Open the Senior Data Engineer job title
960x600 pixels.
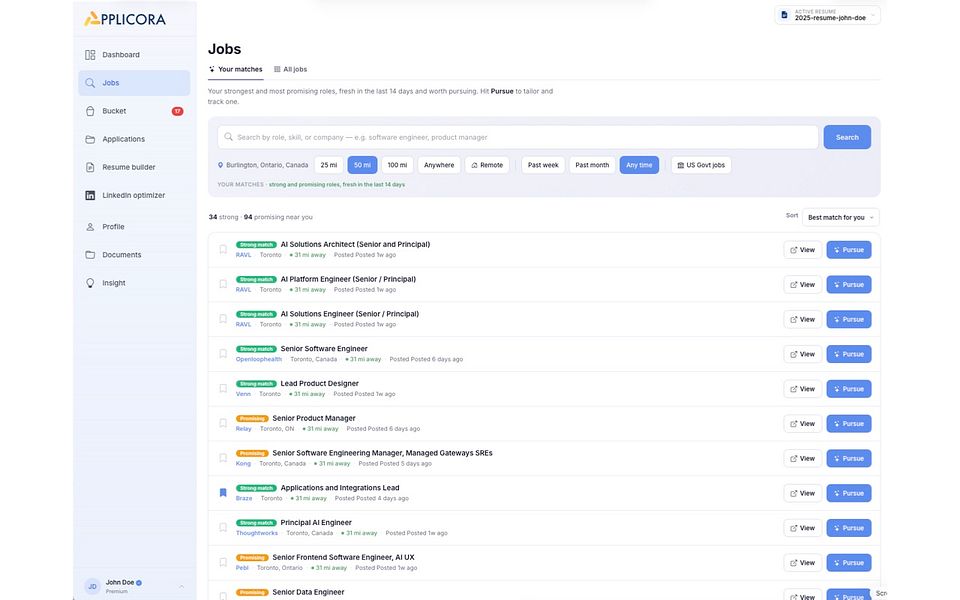point(308,592)
